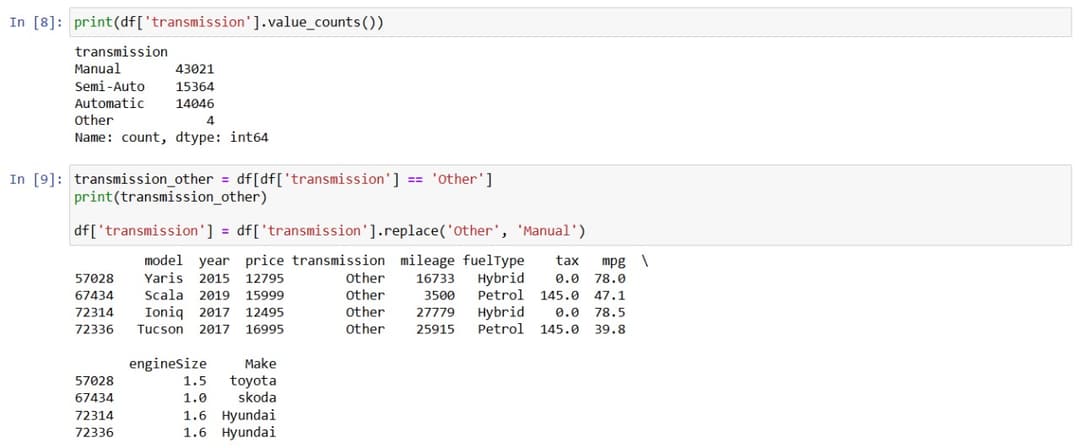The height and width of the screenshot is (448, 1080).
Task: Click the count value 14046
Action: pos(195,103)
